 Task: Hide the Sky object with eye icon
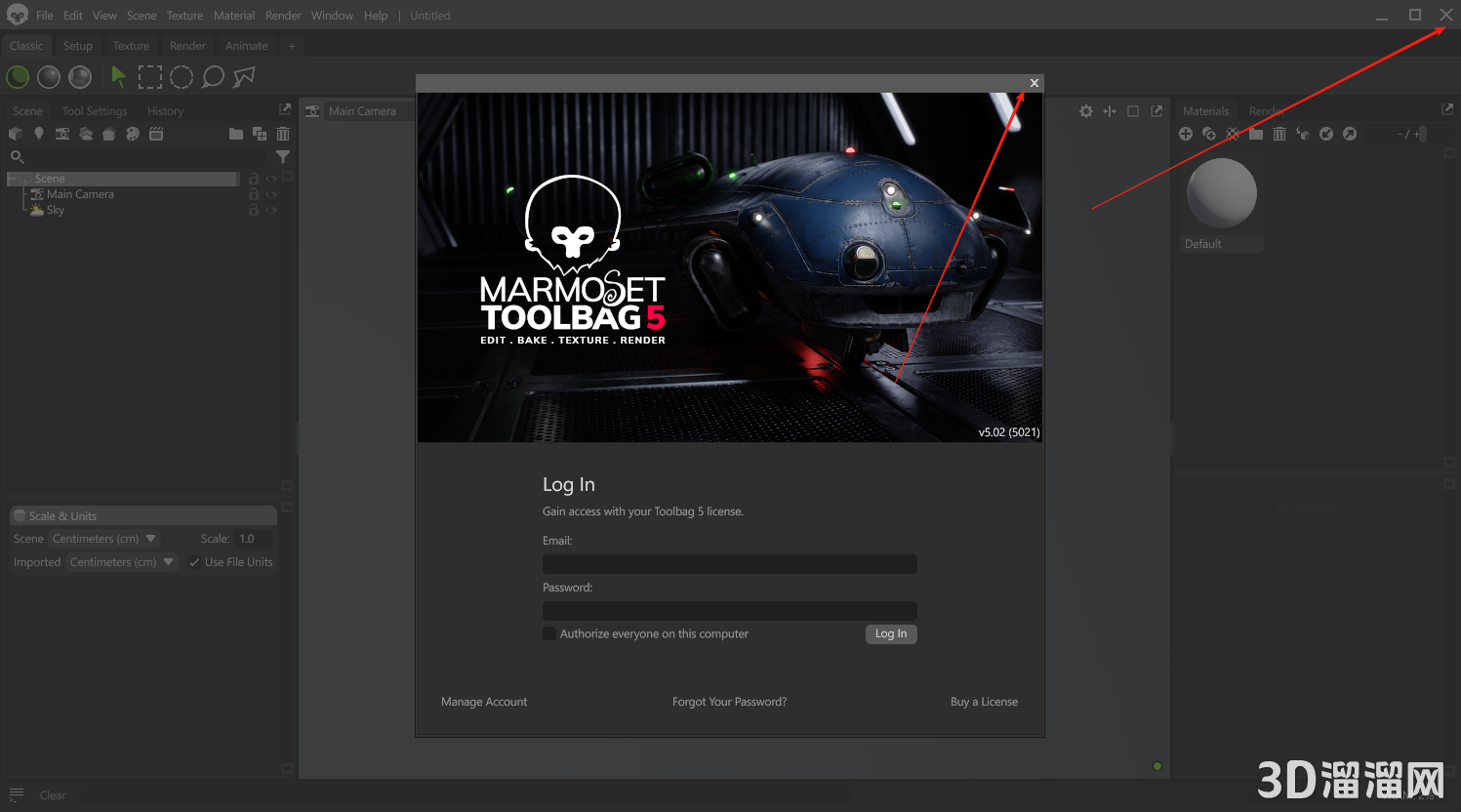click(271, 210)
